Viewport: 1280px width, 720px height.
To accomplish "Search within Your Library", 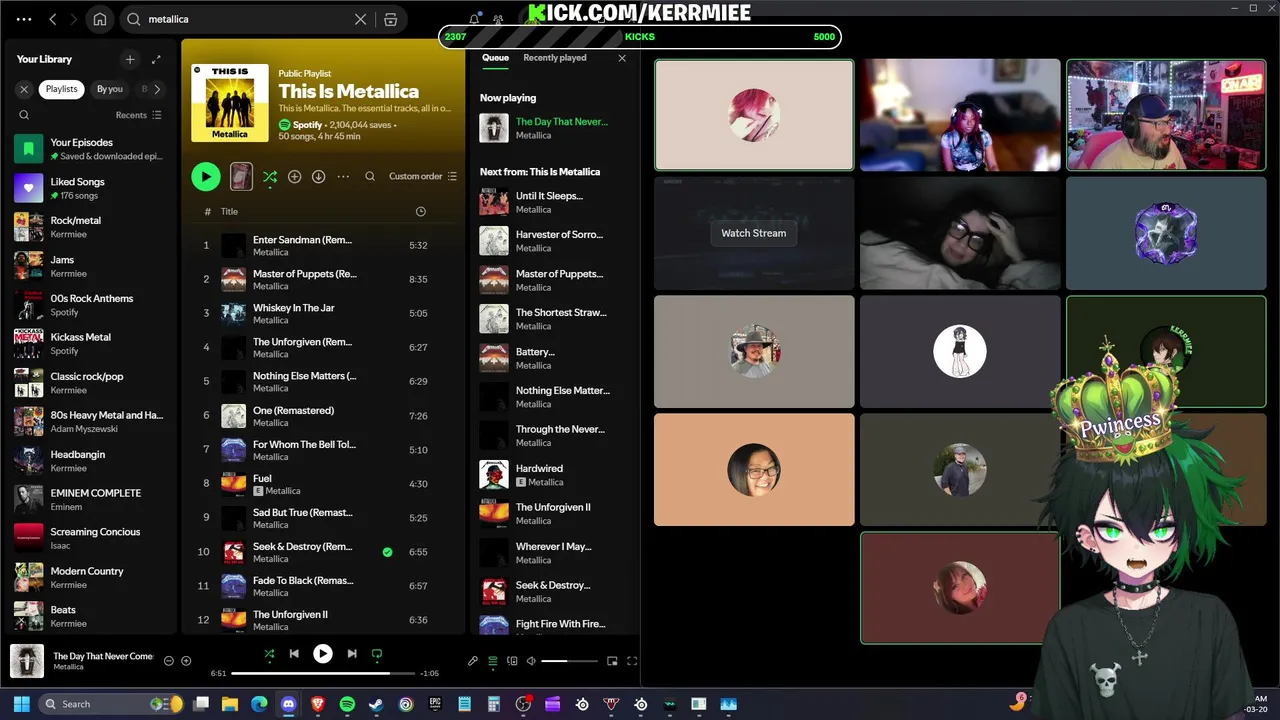I will point(25,115).
